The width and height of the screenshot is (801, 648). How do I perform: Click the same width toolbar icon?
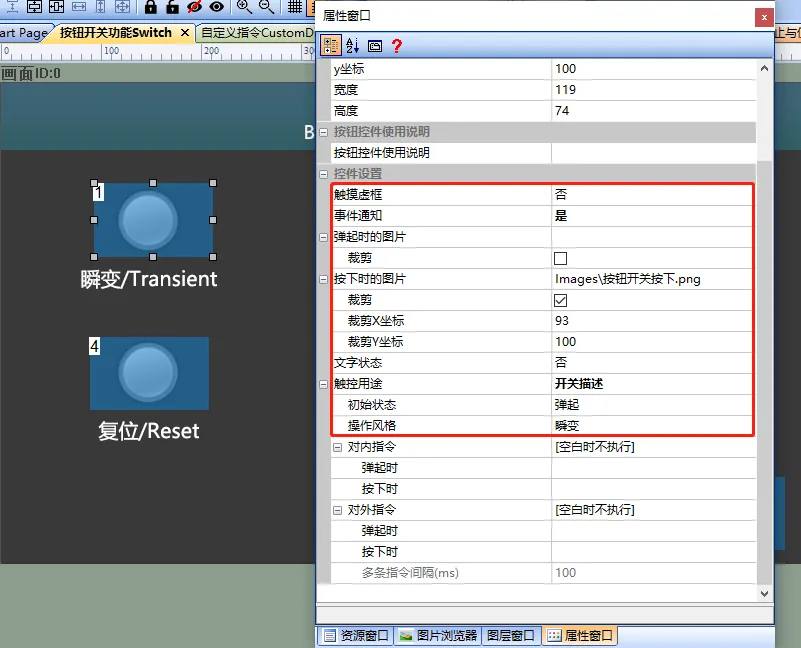pos(79,6)
